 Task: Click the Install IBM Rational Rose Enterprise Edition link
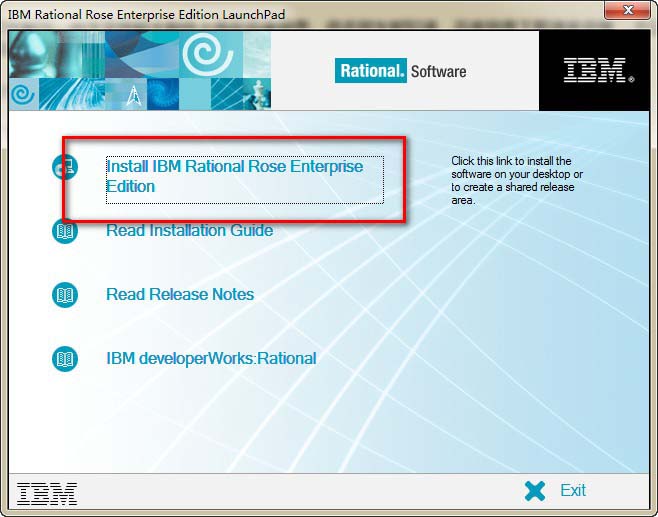tap(245, 180)
